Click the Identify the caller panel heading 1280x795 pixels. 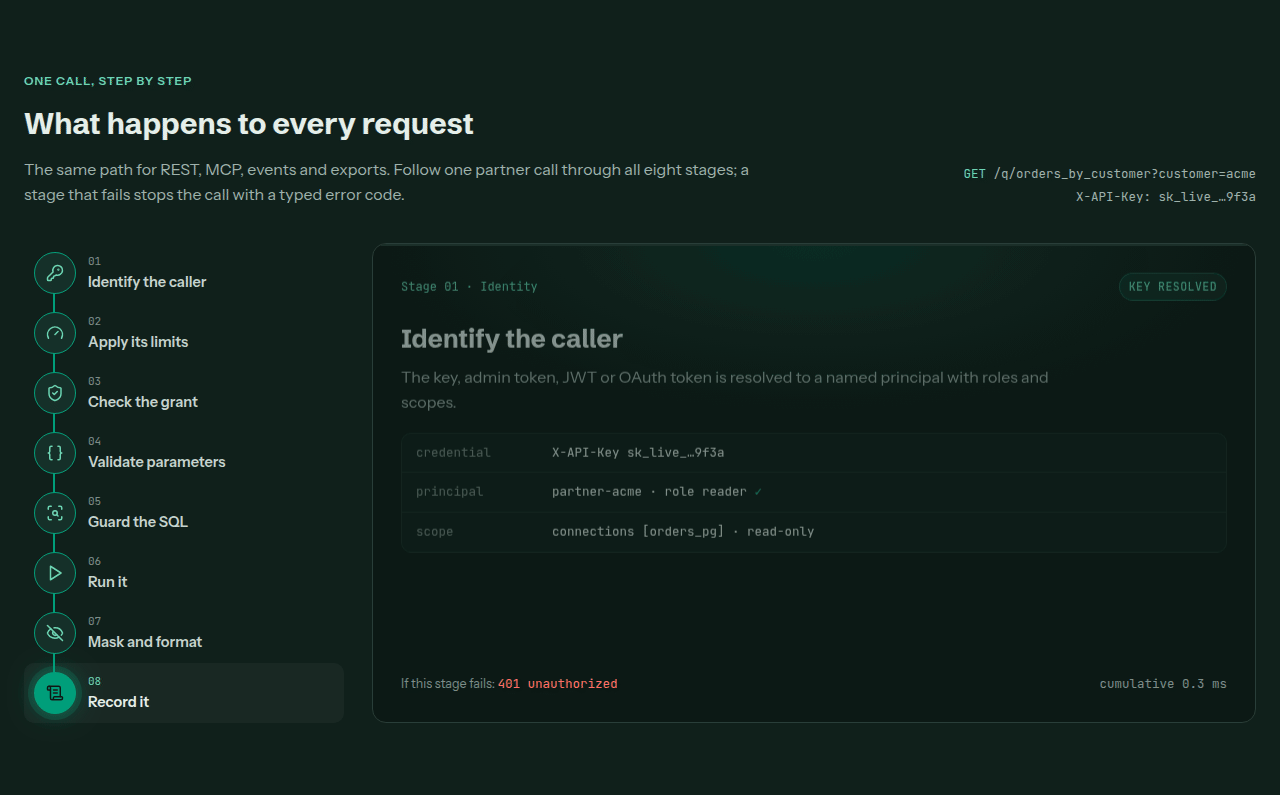tap(512, 339)
